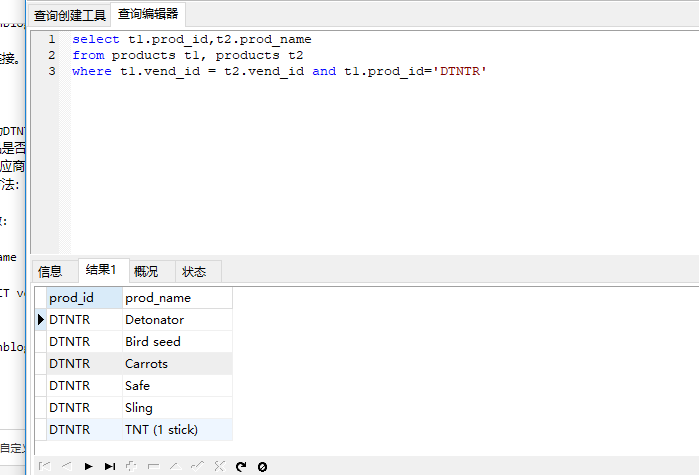This screenshot has width=699, height=475.
Task: Go to first record in navigator
Action: click(x=44, y=466)
